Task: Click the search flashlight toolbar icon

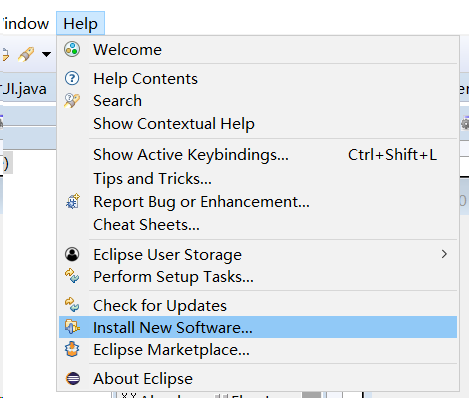Action: pos(26,54)
